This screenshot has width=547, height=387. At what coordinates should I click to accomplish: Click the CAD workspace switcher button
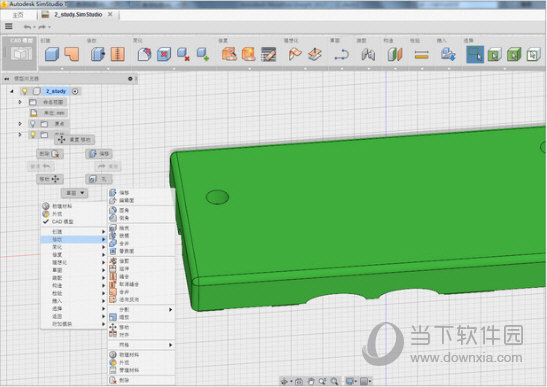[x=20, y=53]
